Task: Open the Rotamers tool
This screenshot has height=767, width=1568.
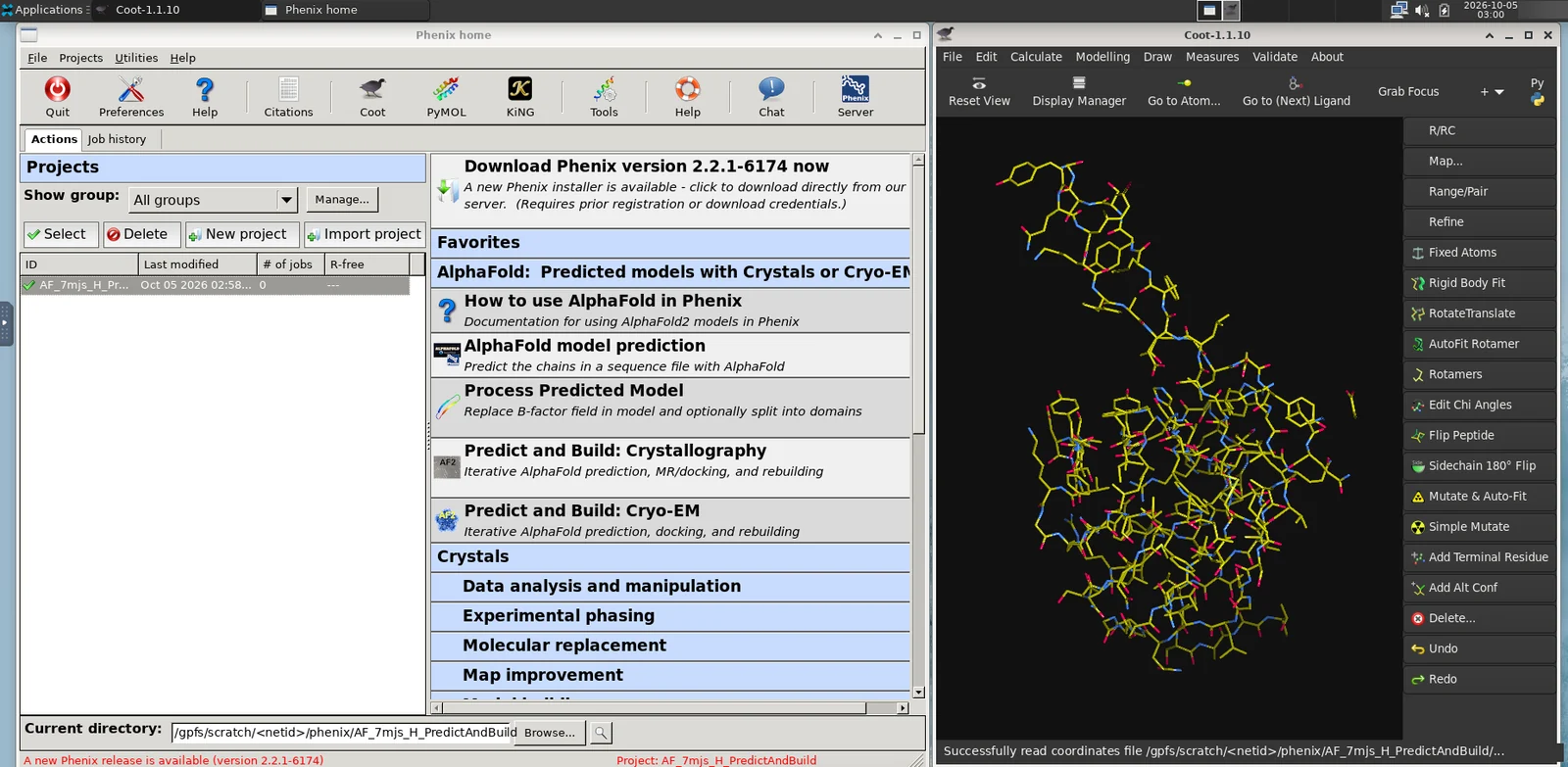Action: (x=1480, y=374)
